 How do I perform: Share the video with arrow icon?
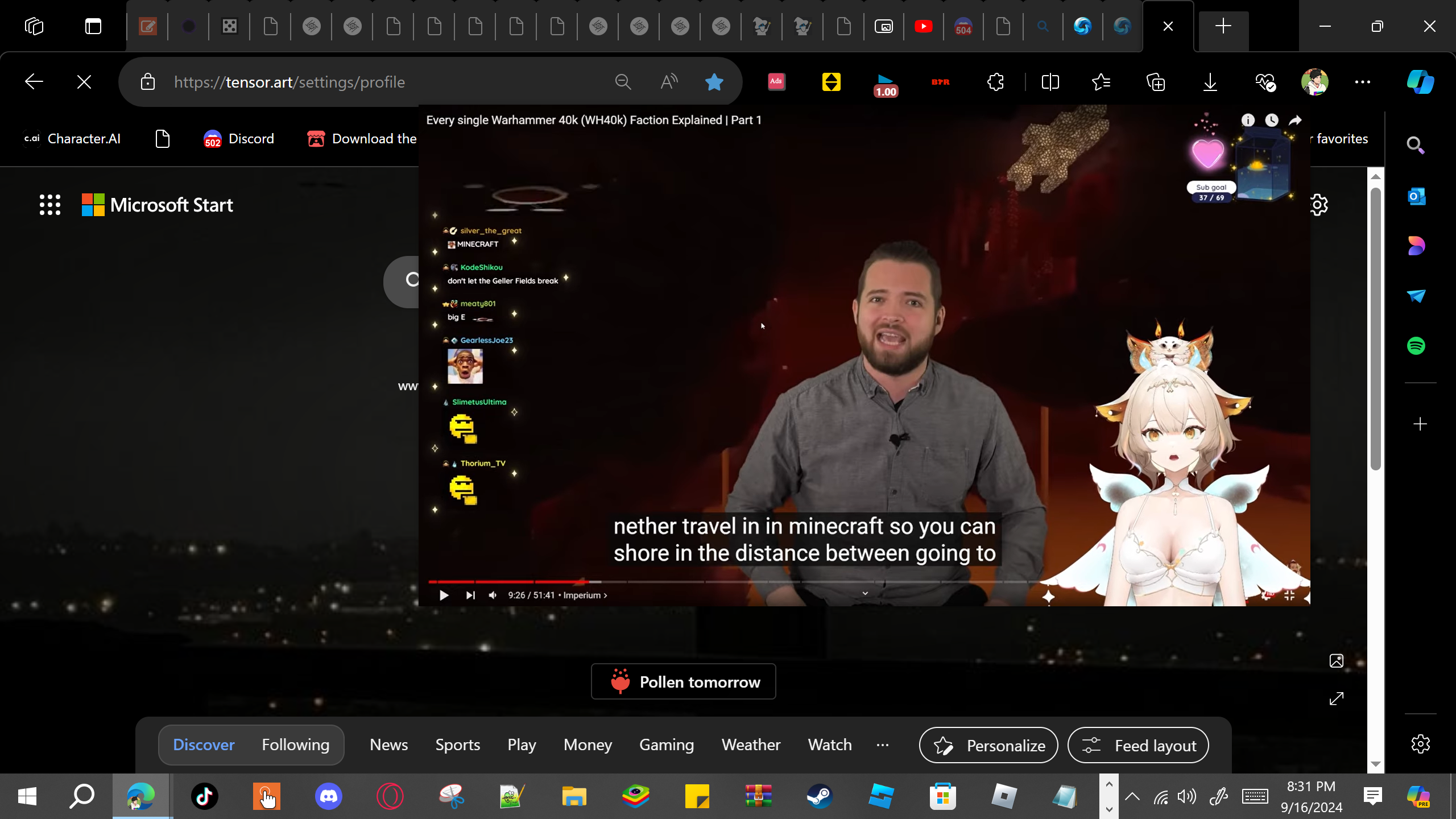tap(1295, 120)
